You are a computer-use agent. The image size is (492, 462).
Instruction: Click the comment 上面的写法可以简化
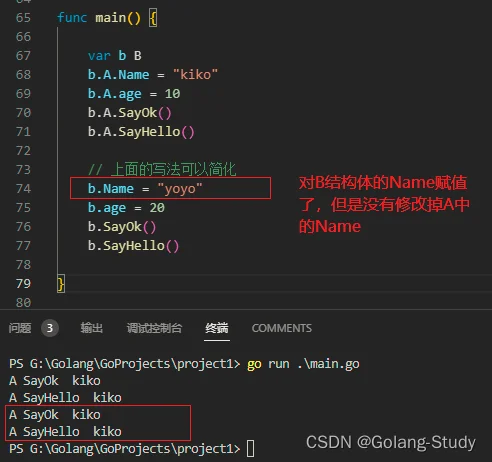click(x=162, y=169)
